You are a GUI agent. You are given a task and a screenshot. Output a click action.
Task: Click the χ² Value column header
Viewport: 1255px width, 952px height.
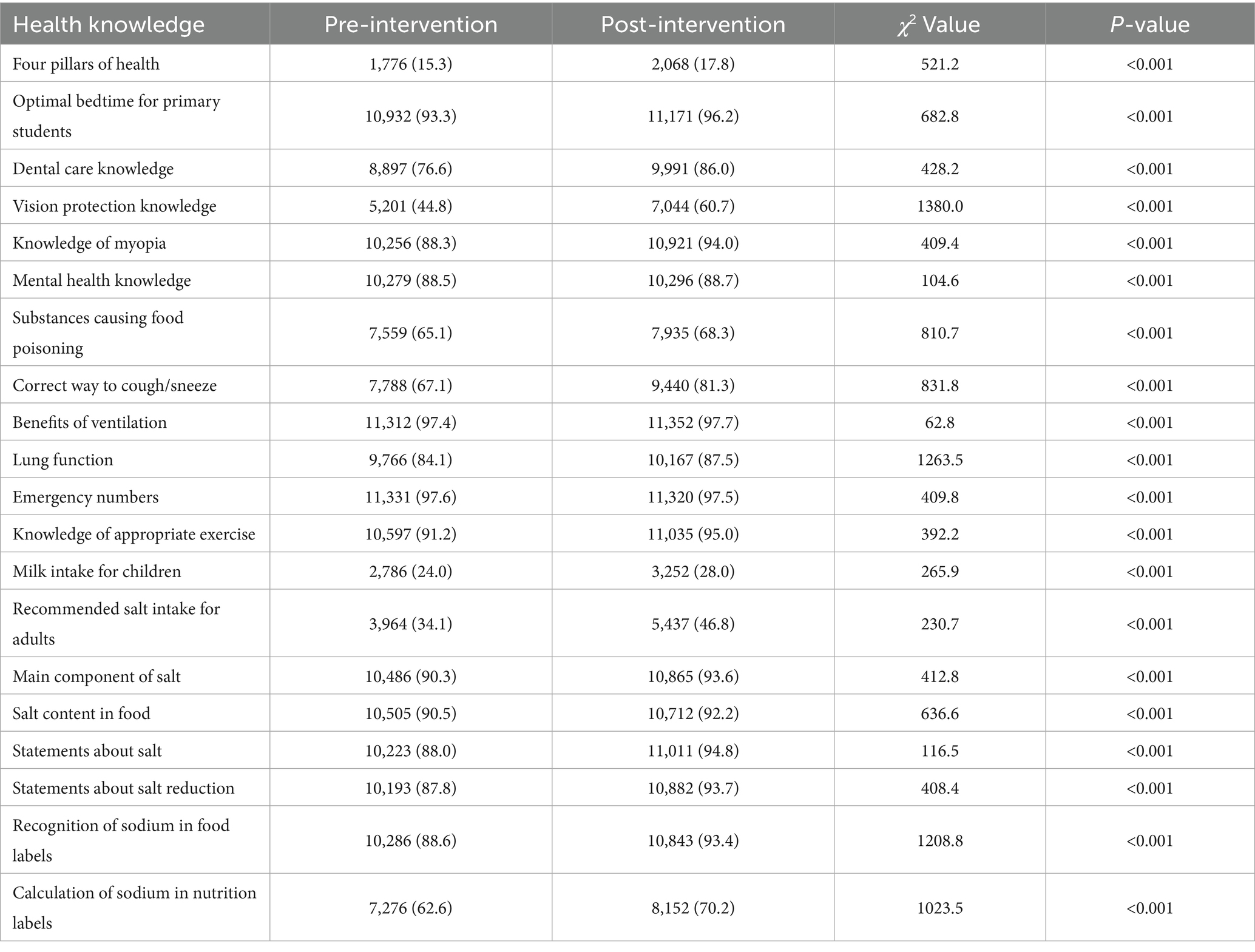[x=939, y=24]
